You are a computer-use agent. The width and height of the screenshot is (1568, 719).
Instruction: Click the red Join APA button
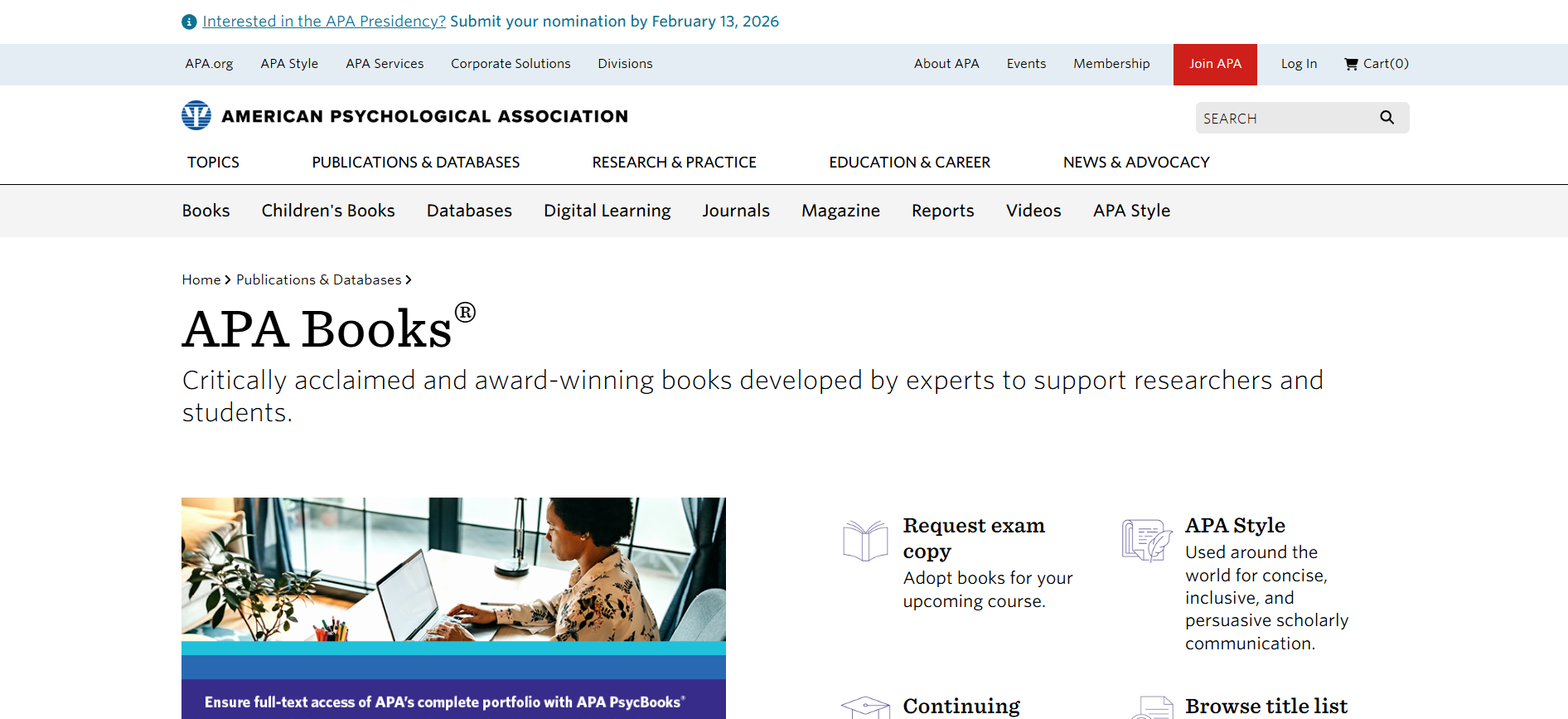click(1215, 65)
